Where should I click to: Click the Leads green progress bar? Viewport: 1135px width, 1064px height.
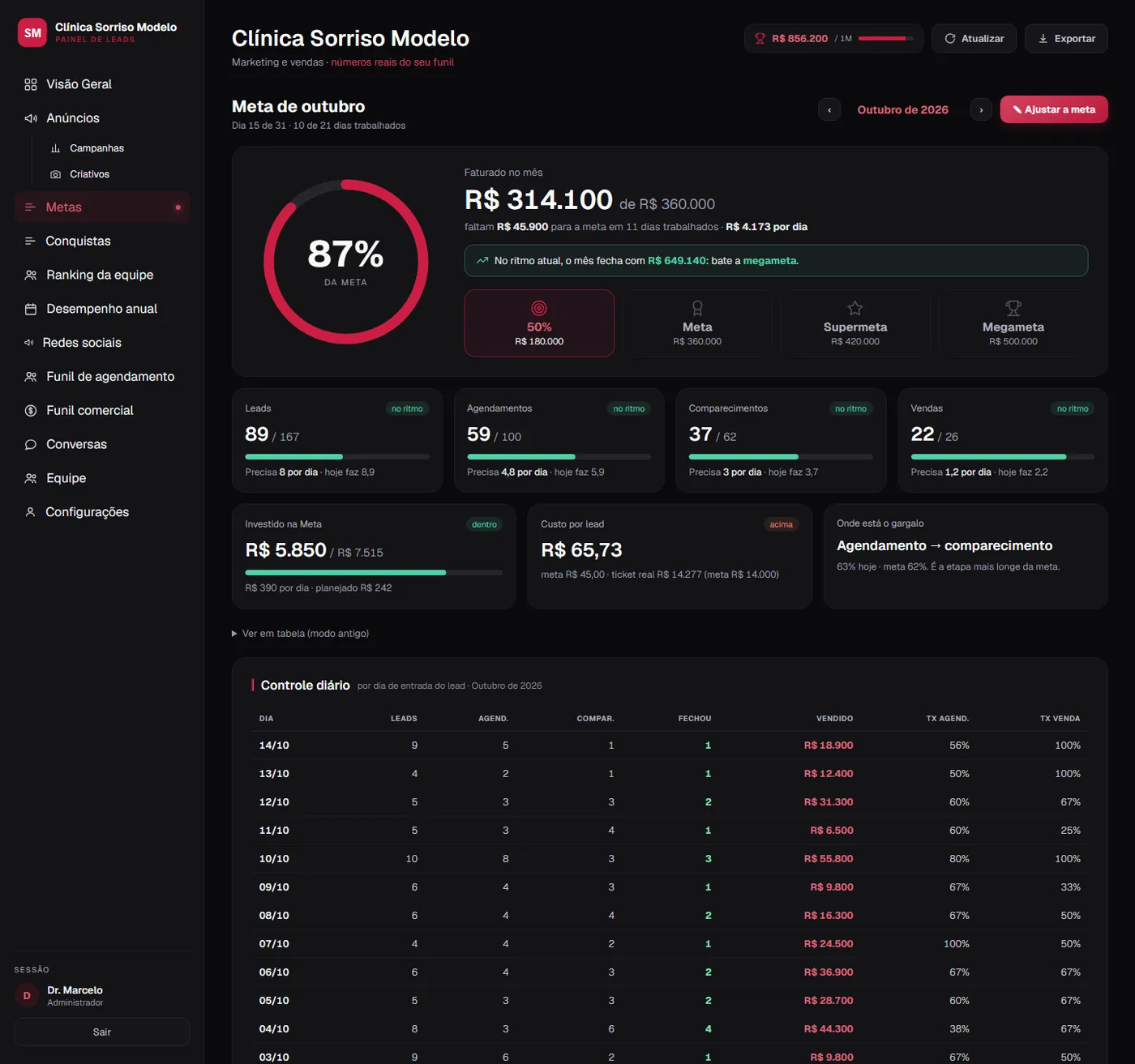(337, 457)
